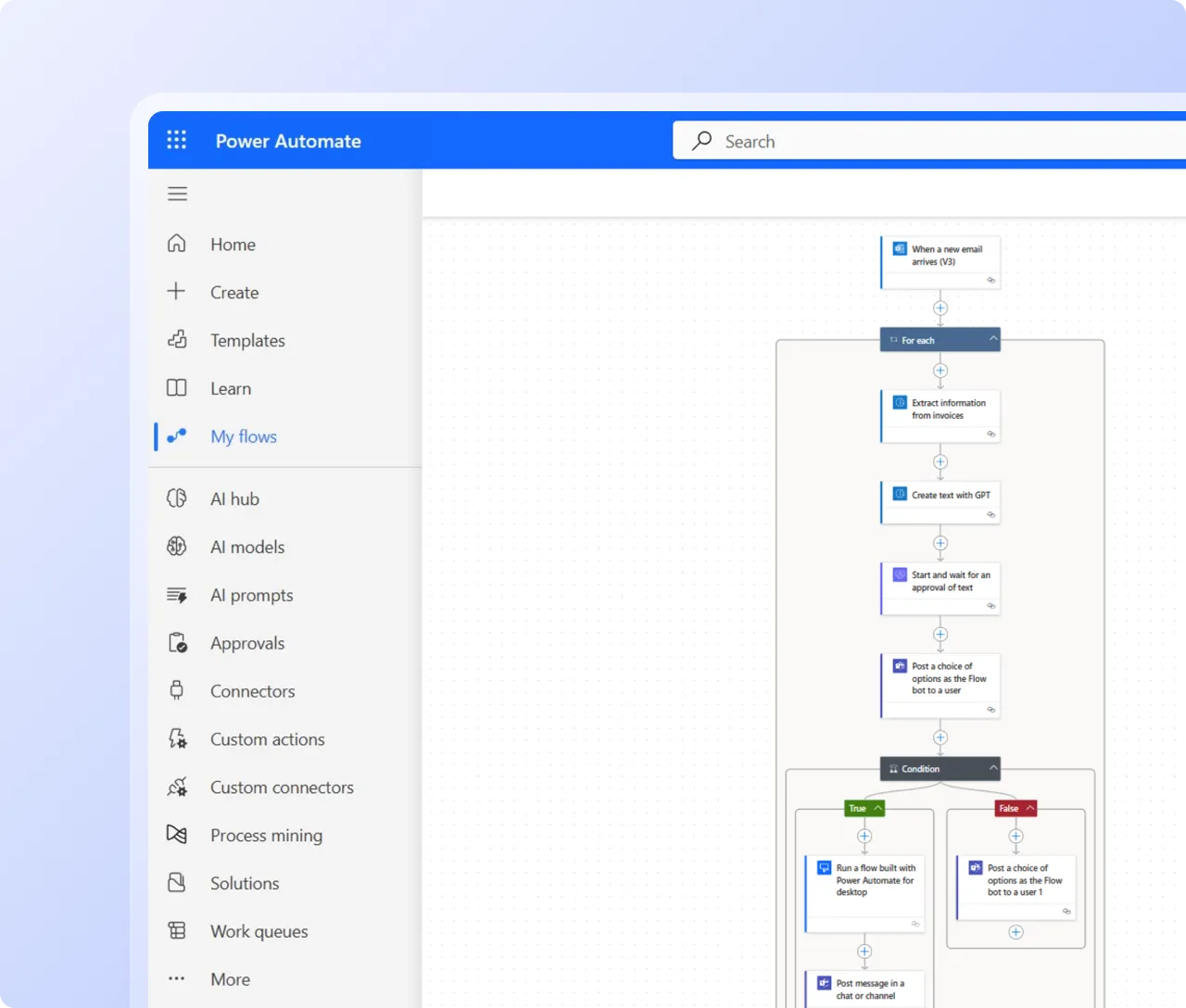Screen dimensions: 1186x1008
Task: Click the AI Builder icon on invoice extraction step
Action: 898,402
